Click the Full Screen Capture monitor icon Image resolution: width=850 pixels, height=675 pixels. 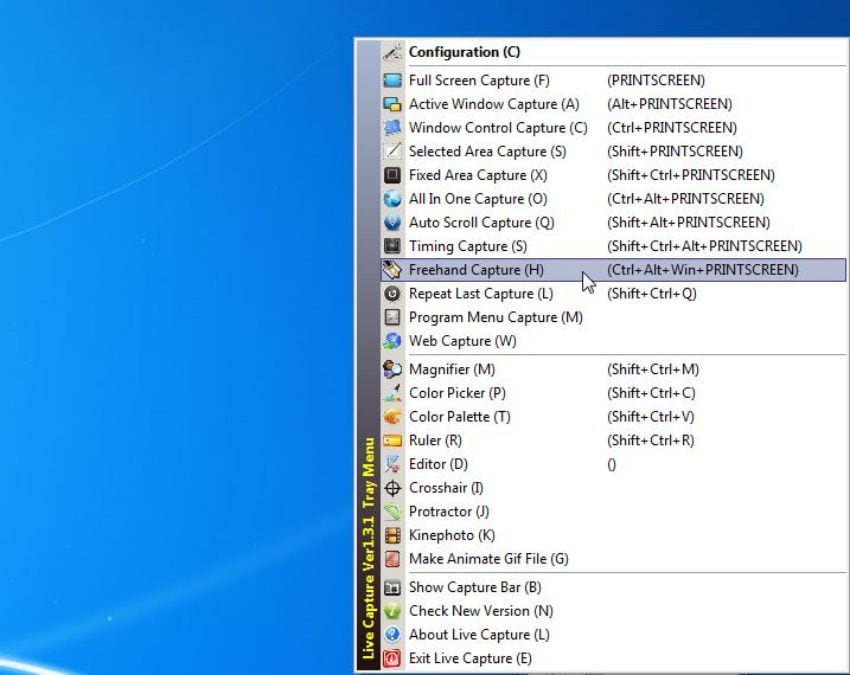coord(392,81)
